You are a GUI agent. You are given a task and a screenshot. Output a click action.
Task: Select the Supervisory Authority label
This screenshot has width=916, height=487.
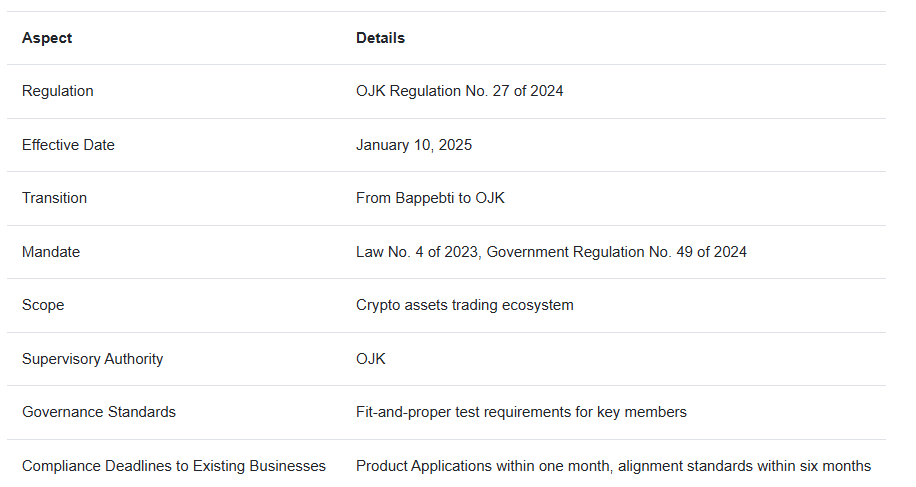[x=92, y=359]
